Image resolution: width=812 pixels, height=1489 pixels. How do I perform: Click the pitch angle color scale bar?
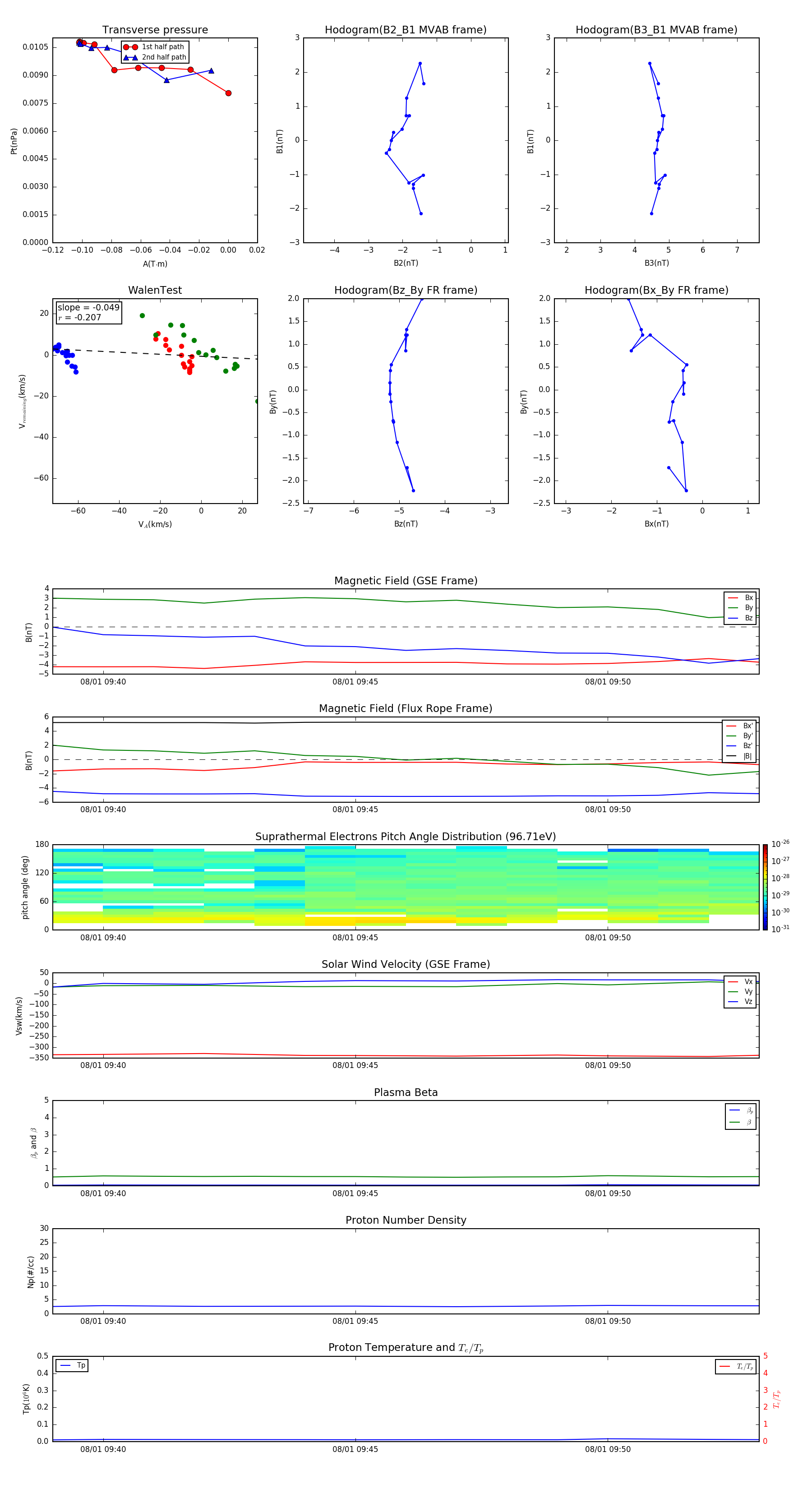click(765, 887)
